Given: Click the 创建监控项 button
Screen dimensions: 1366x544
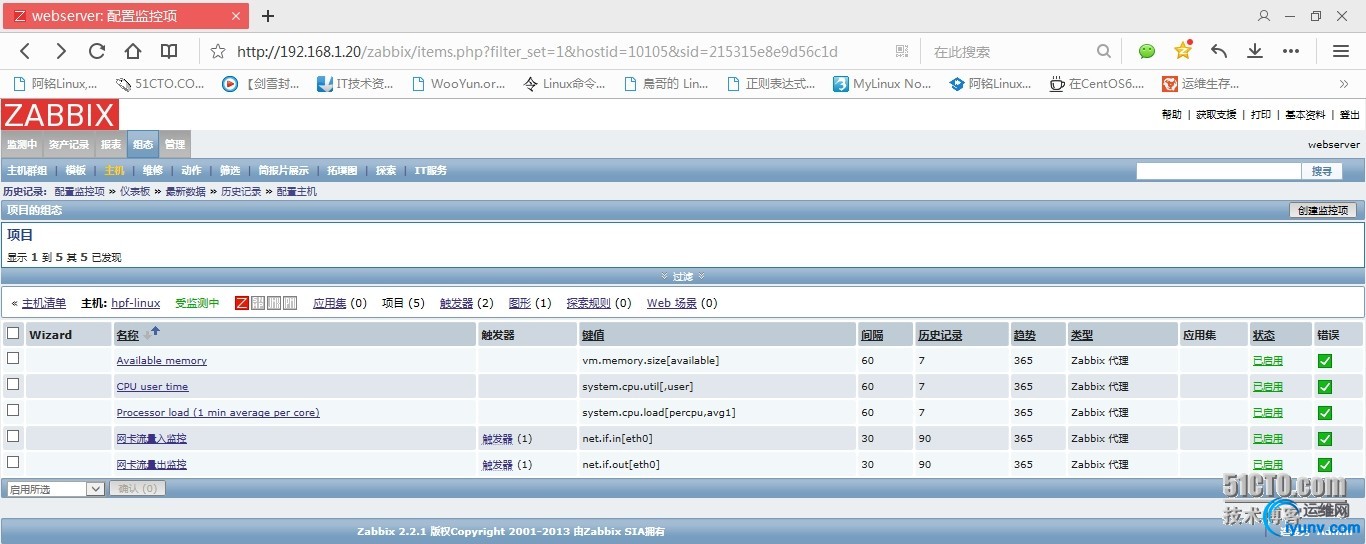Looking at the screenshot, I should coord(1324,210).
